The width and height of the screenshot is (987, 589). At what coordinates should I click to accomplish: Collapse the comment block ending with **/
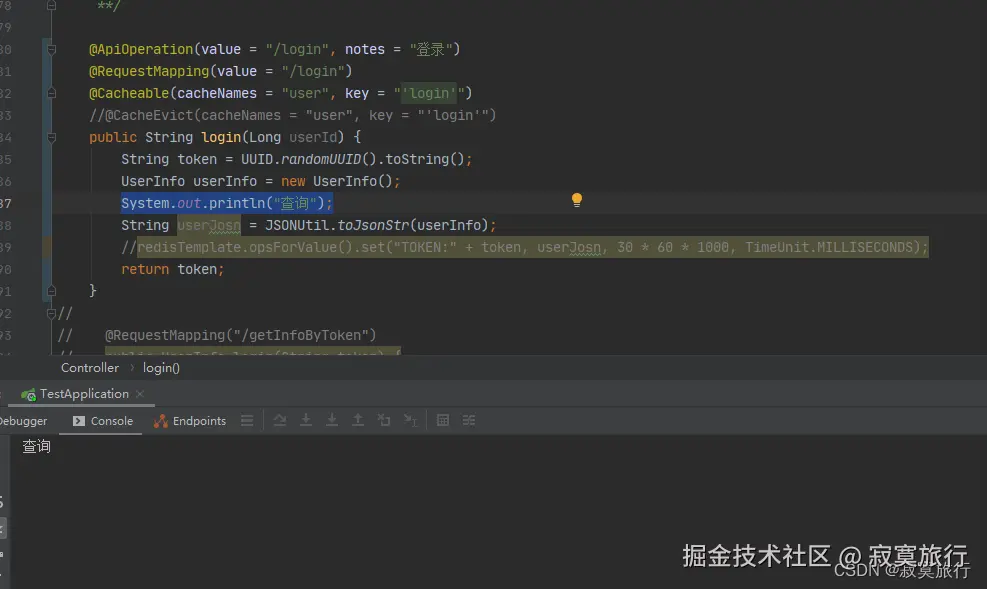pyautogui.click(x=52, y=6)
